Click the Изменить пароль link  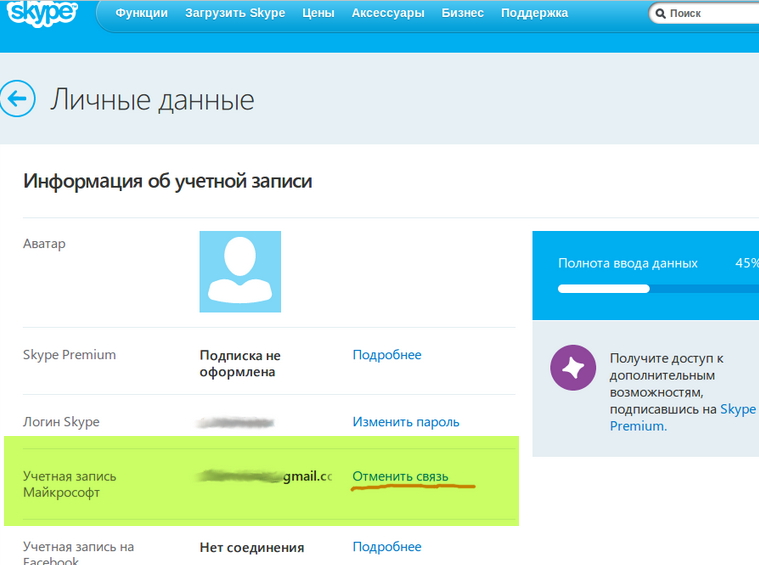tap(406, 422)
